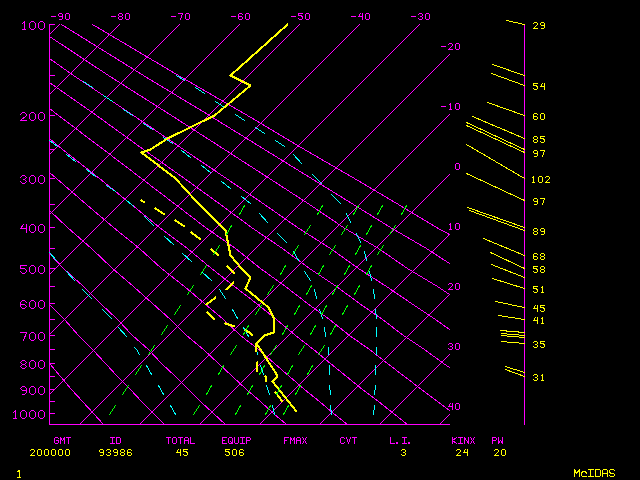The image size is (640, 480).
Task: Click the -90 temperature axis label
Action: (x=60, y=16)
